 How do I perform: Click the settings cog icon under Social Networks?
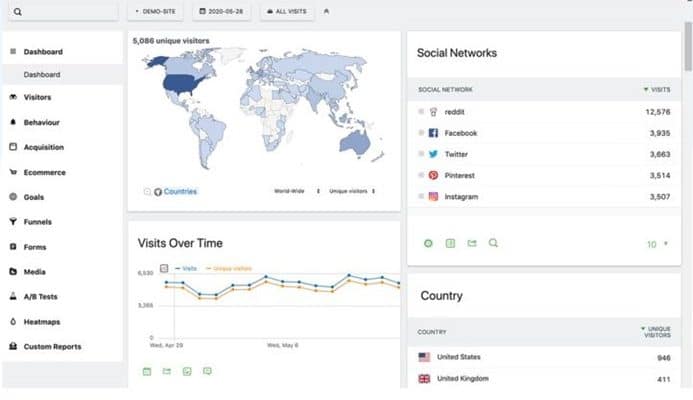pos(427,243)
